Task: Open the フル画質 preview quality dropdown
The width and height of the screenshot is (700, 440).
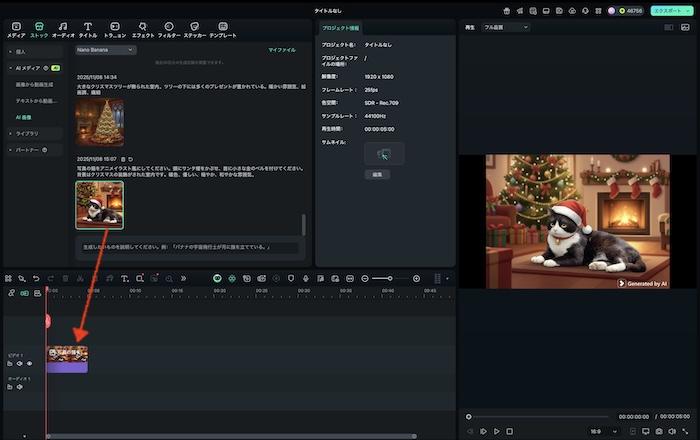Action: pos(505,27)
